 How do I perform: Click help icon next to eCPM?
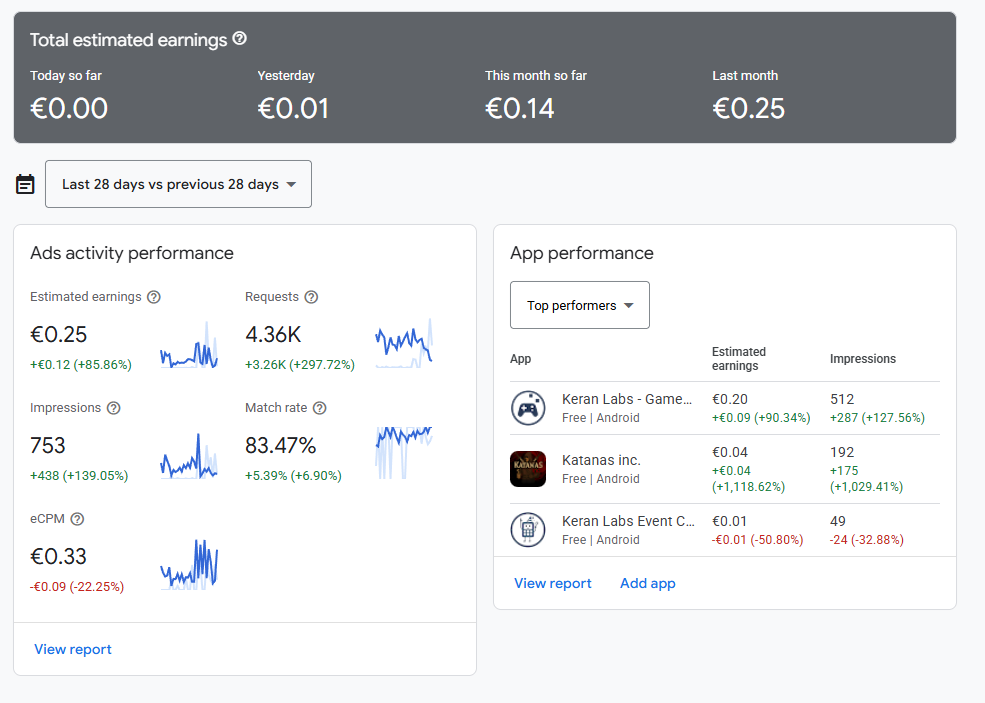[77, 519]
